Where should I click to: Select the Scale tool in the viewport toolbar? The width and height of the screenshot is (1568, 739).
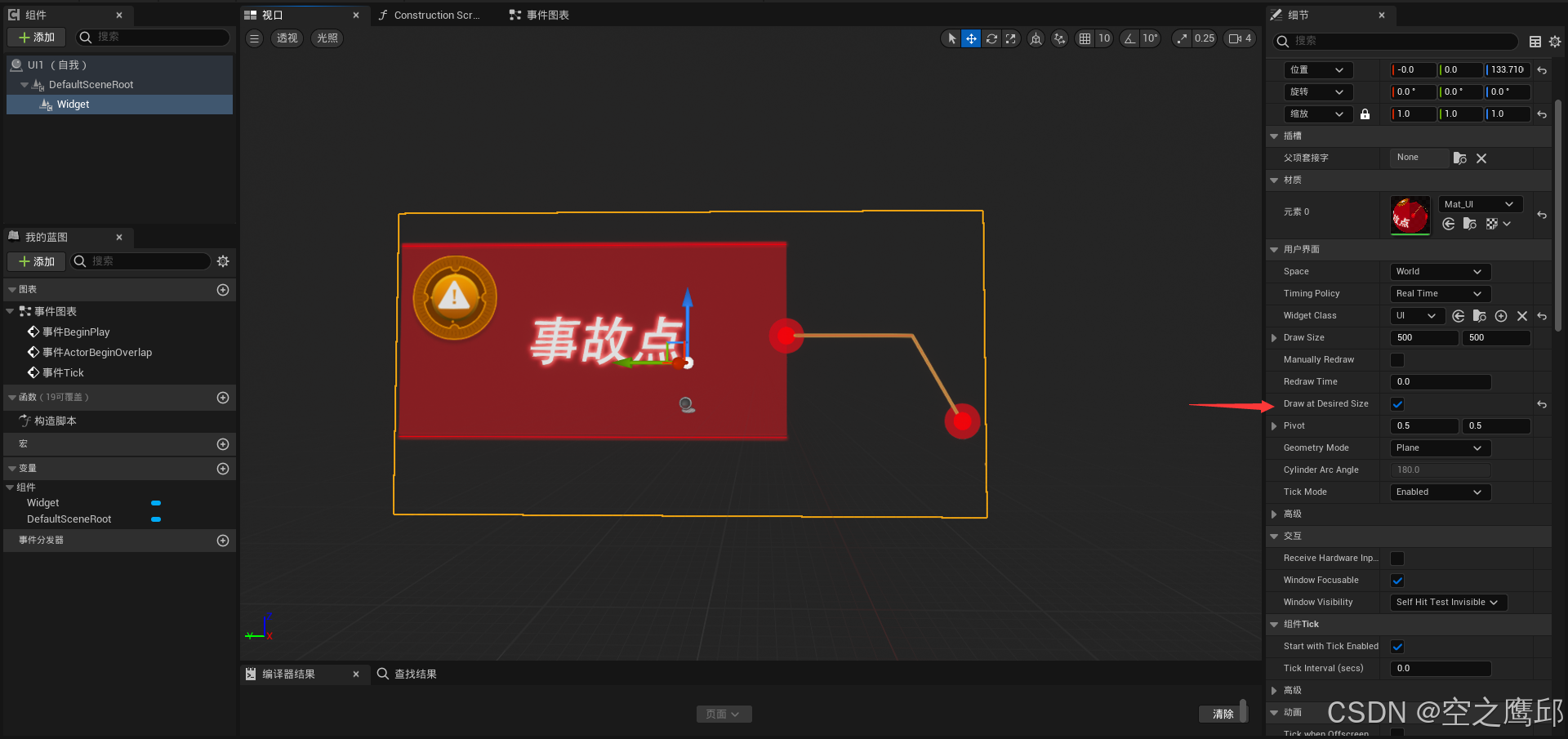(x=1011, y=38)
